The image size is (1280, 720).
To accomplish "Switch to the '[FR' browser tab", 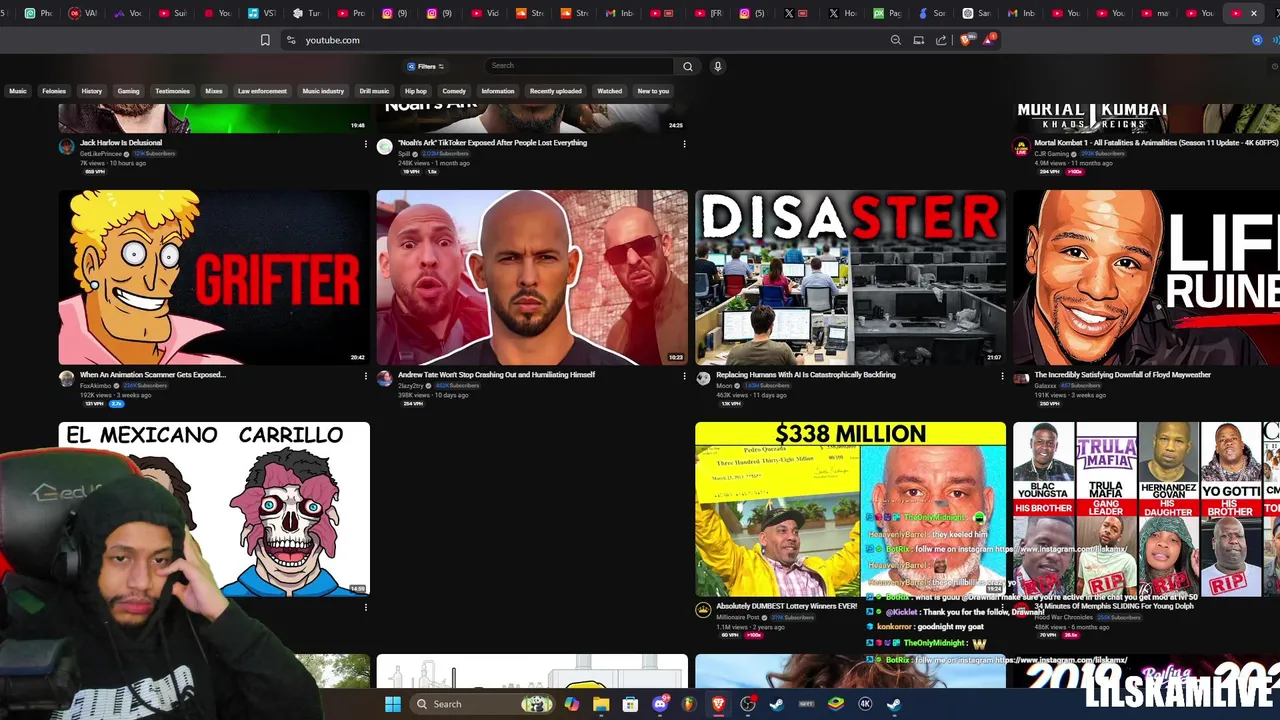I will [709, 13].
